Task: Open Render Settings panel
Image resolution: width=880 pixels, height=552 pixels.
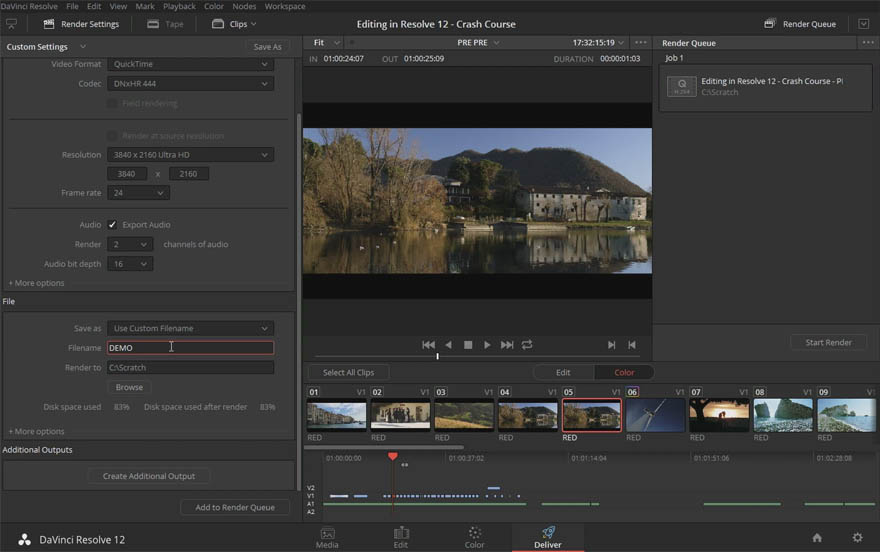Action: 81,24
